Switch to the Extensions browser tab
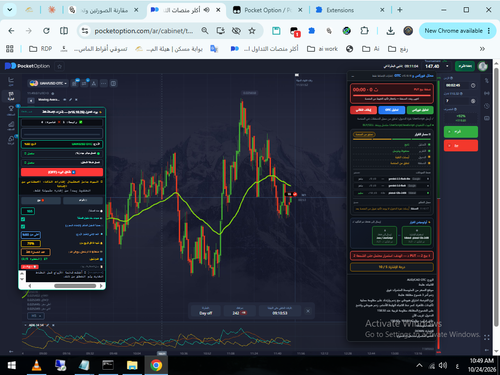This screenshot has height=375, width=500. (x=349, y=10)
